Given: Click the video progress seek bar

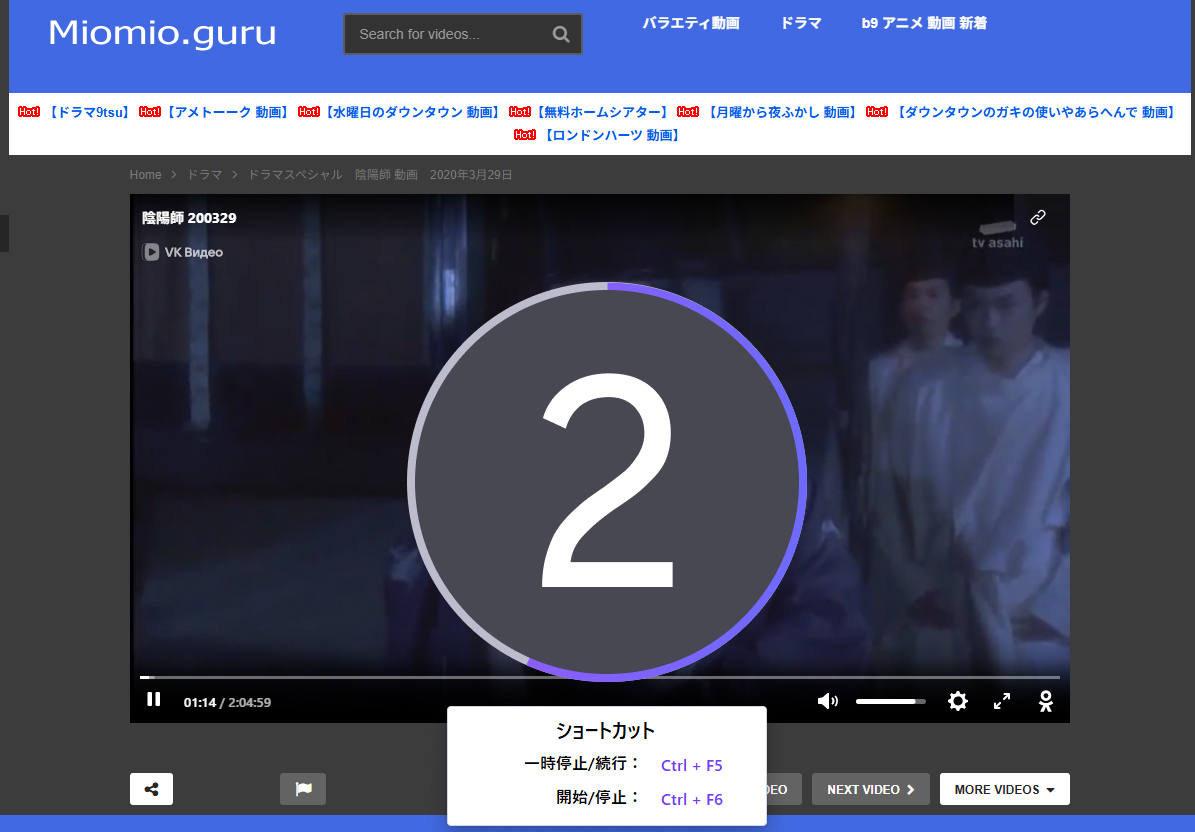Looking at the screenshot, I should tap(600, 678).
